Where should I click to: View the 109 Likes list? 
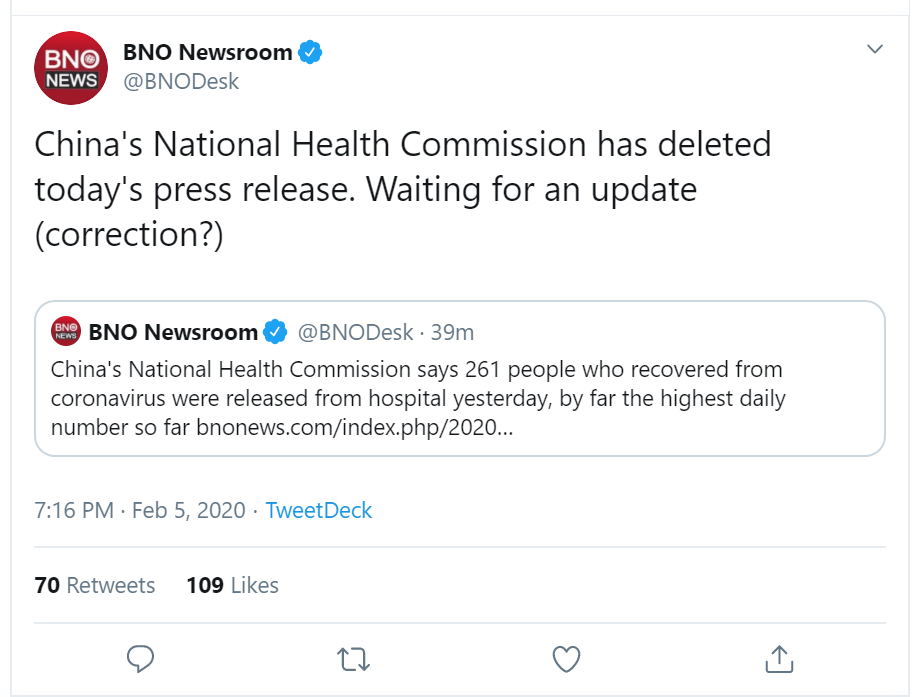(x=233, y=585)
